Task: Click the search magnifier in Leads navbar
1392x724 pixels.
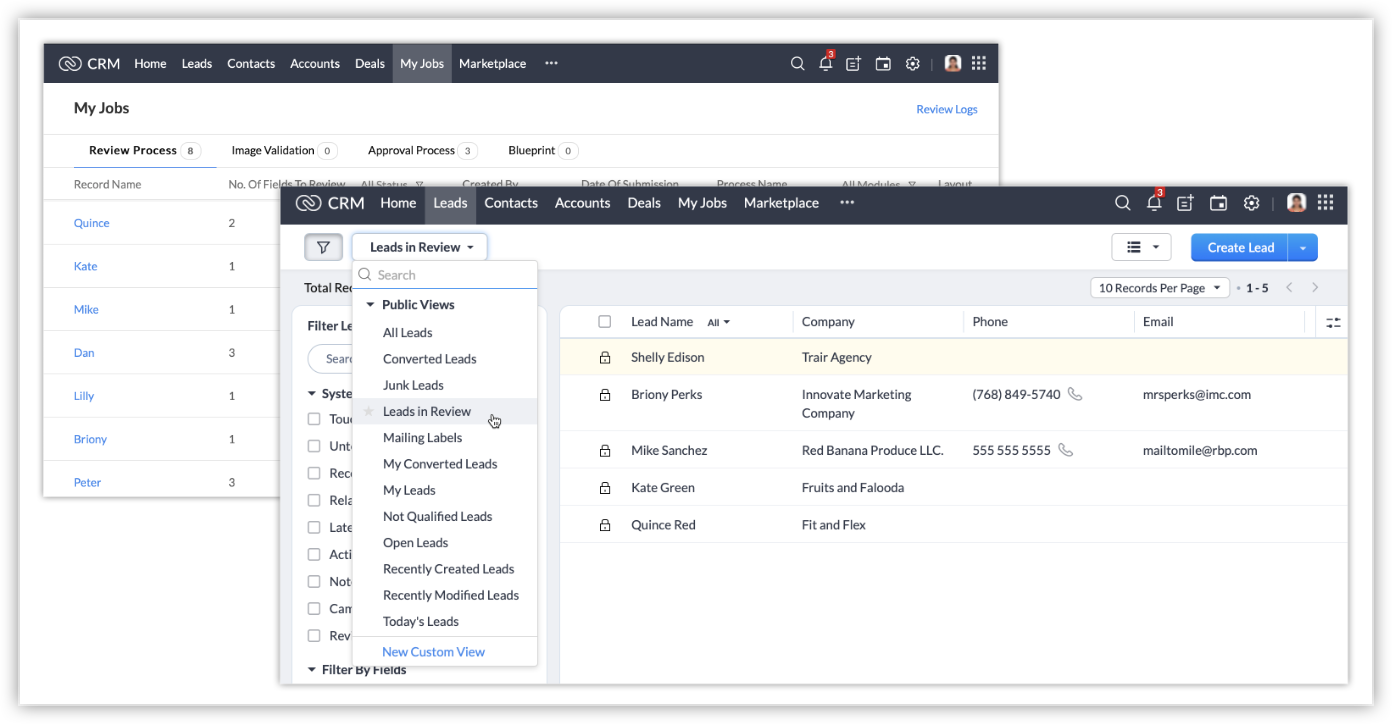Action: click(1122, 203)
